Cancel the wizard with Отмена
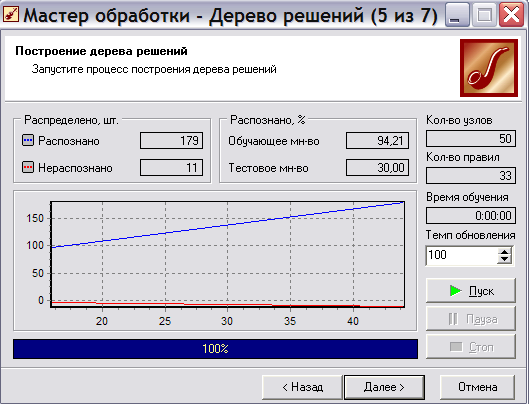 [477, 387]
